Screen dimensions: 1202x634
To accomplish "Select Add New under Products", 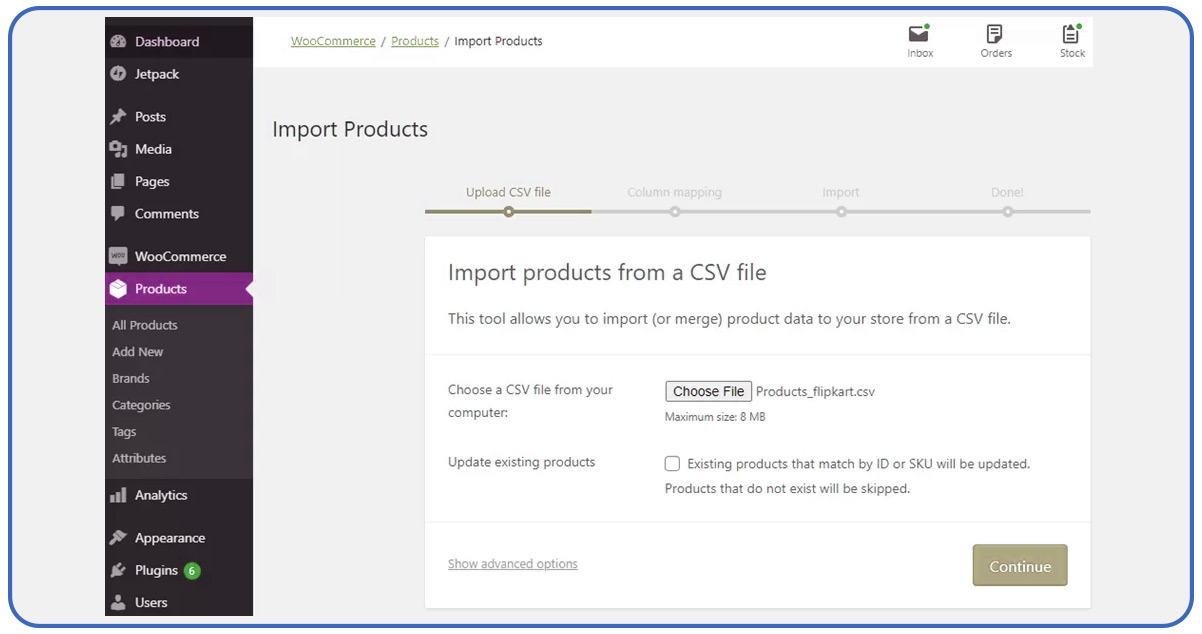I will [138, 352].
